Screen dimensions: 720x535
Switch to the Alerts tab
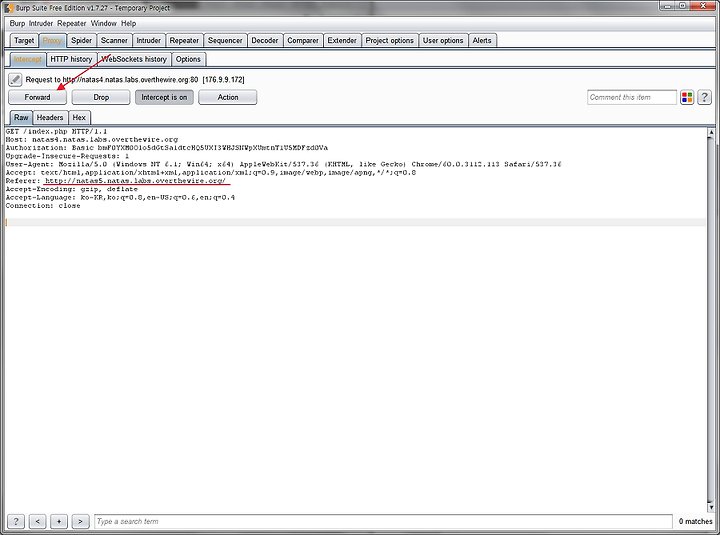coord(482,40)
